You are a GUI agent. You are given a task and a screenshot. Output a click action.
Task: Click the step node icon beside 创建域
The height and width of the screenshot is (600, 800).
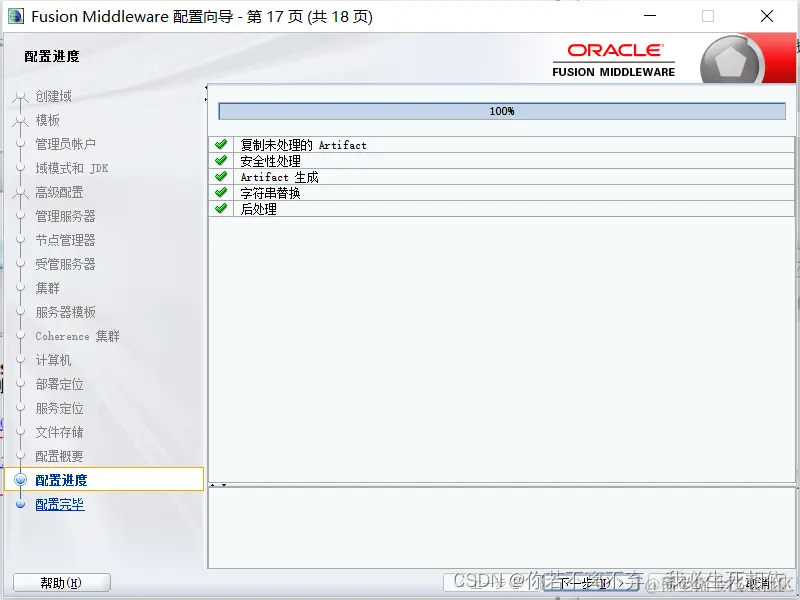(x=20, y=96)
